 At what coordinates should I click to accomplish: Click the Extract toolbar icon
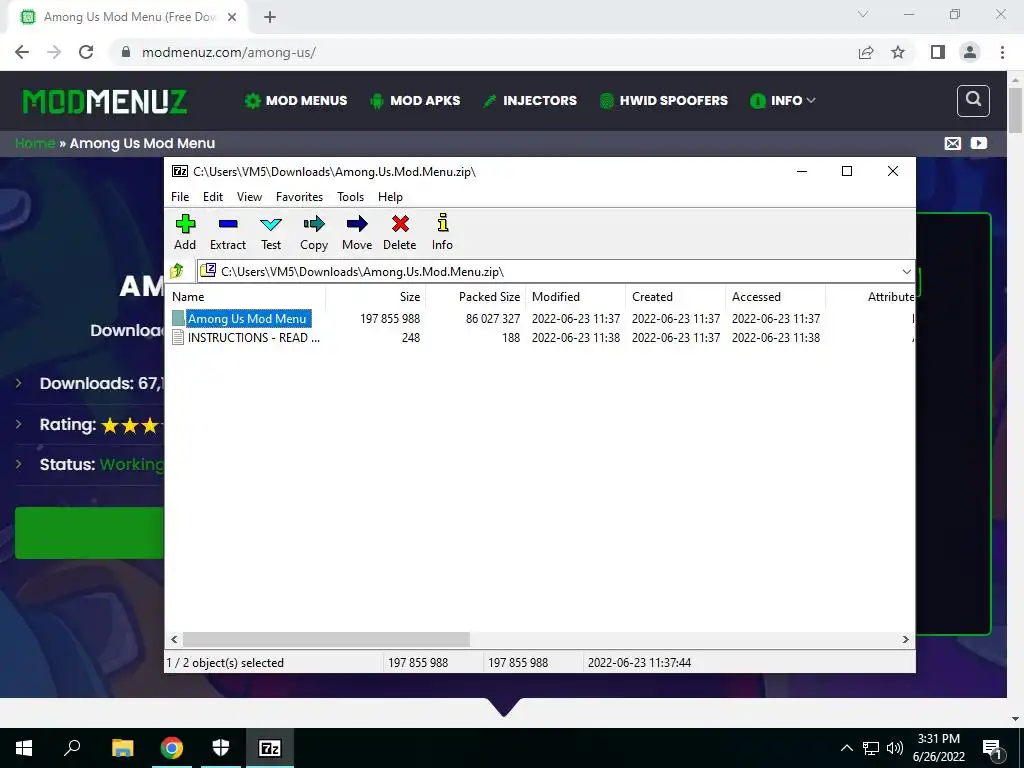point(228,232)
